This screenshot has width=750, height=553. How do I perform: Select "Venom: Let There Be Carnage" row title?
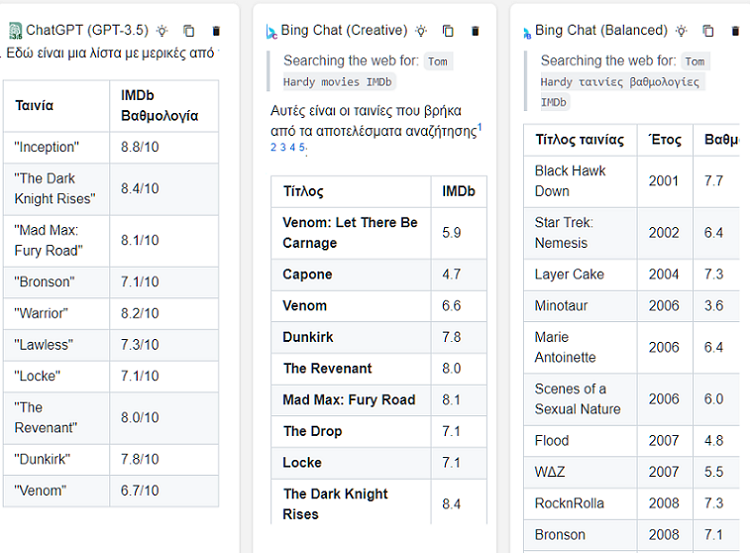point(351,233)
